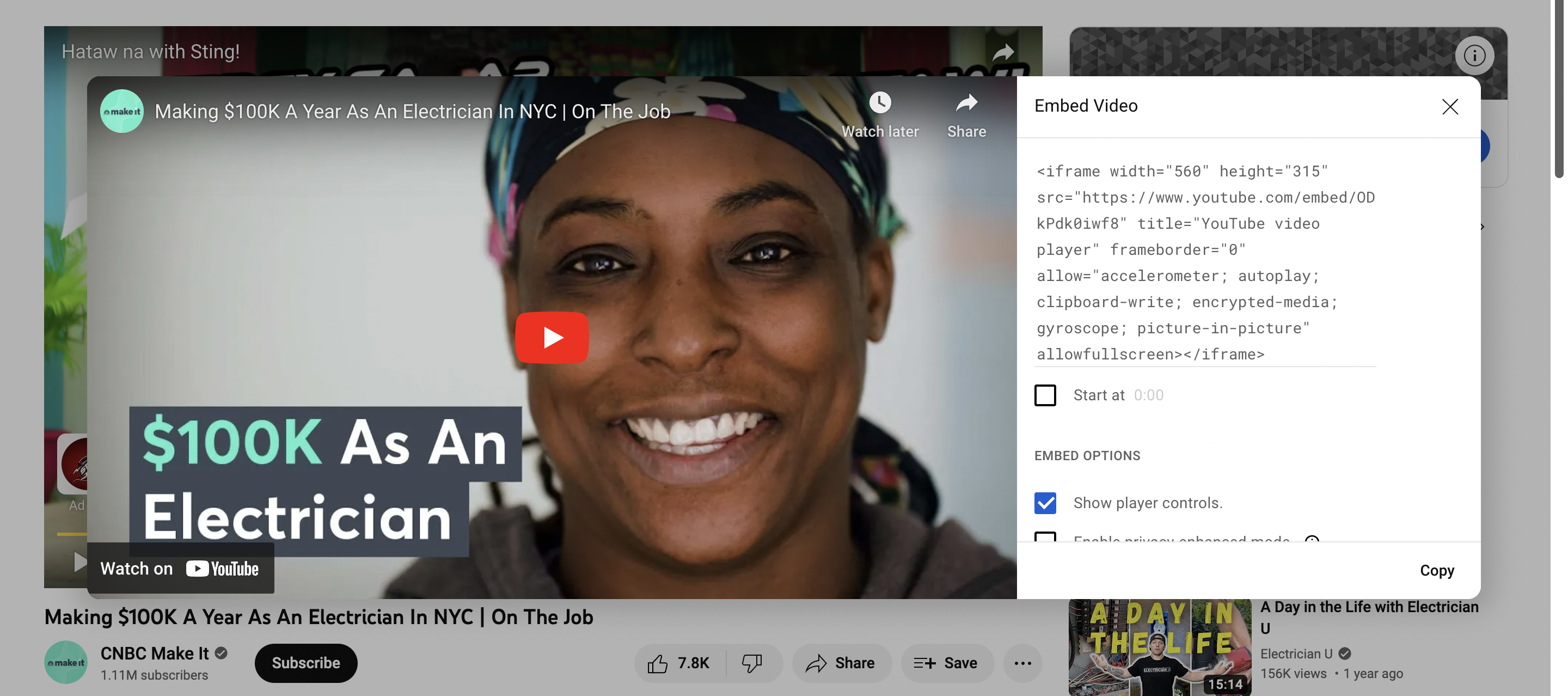Image resolution: width=1568 pixels, height=696 pixels.
Task: Uncheck Show player controls
Action: [x=1045, y=503]
